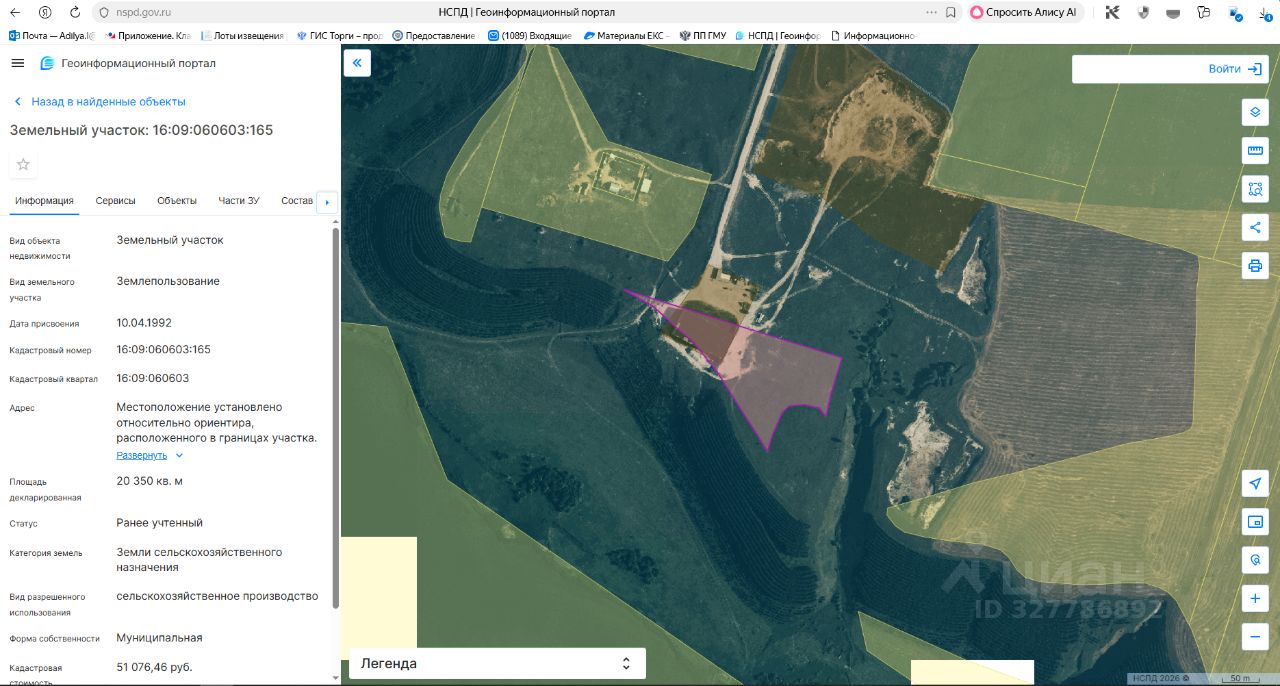Zoom in the map with plus button
The image size is (1280, 686).
[1255, 598]
